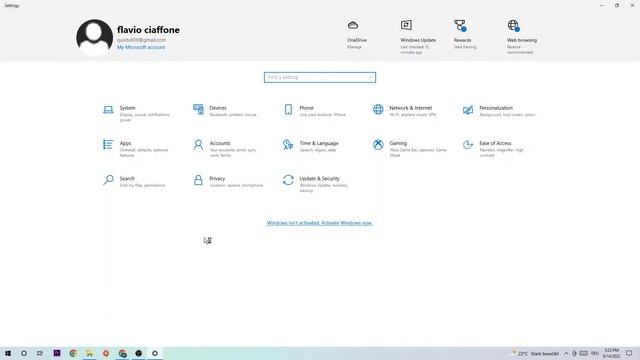640x360 pixels.
Task: Open Cortana search circle in taskbar
Action: 24,353
